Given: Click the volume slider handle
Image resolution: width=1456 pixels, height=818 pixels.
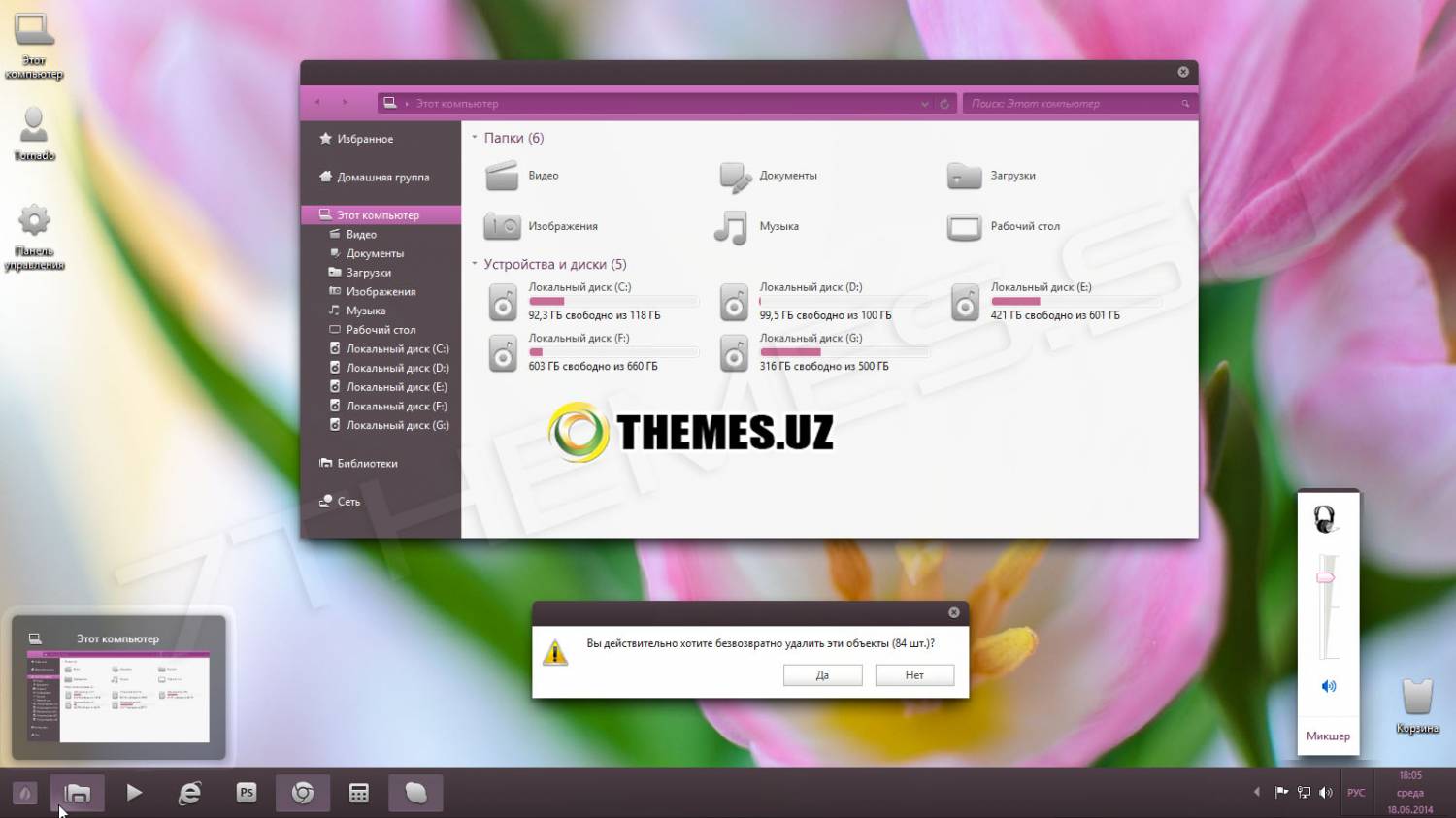Looking at the screenshot, I should tap(1326, 577).
